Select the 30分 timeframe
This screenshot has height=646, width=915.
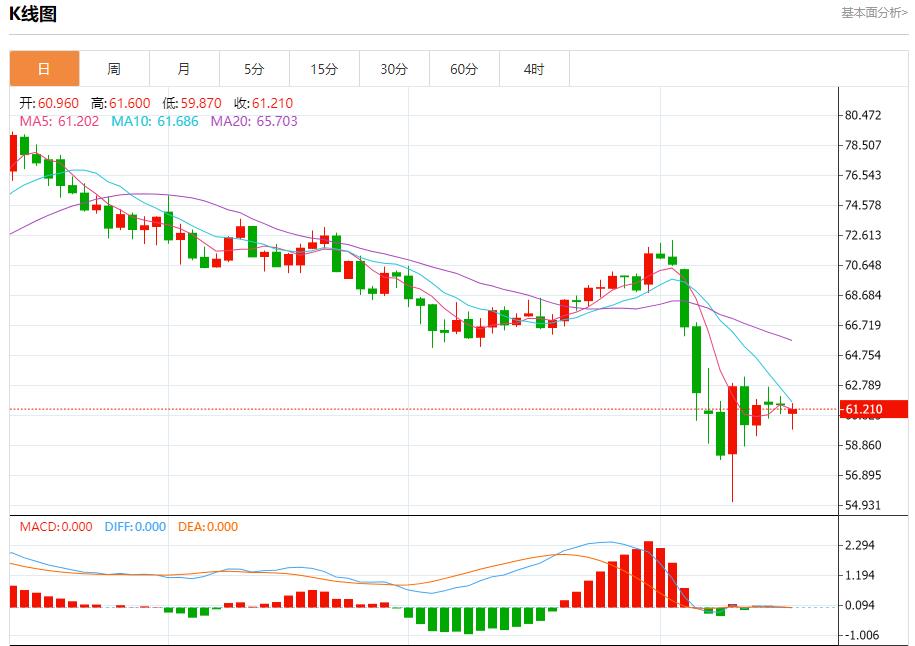coord(394,68)
